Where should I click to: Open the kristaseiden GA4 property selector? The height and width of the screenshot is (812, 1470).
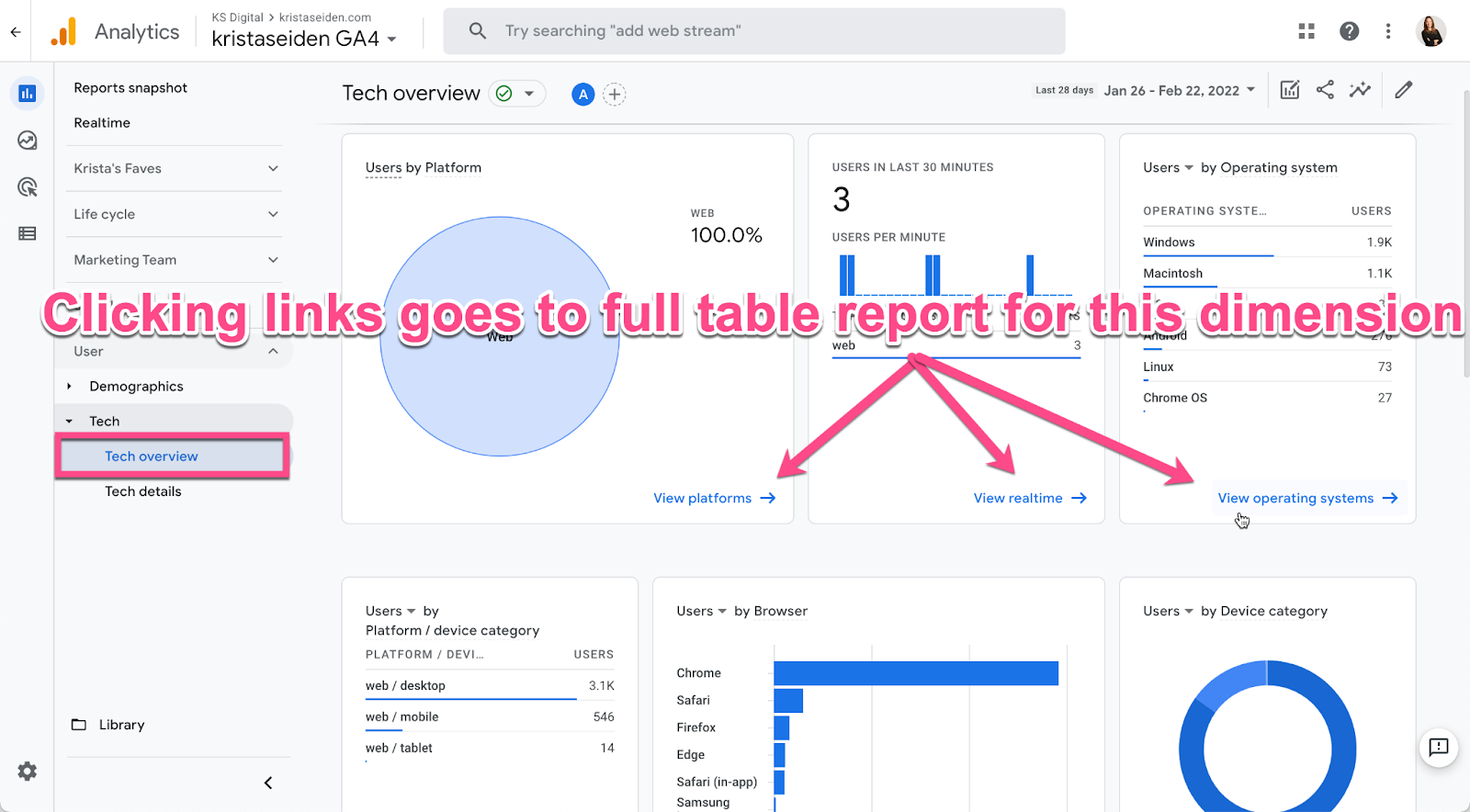pos(304,39)
